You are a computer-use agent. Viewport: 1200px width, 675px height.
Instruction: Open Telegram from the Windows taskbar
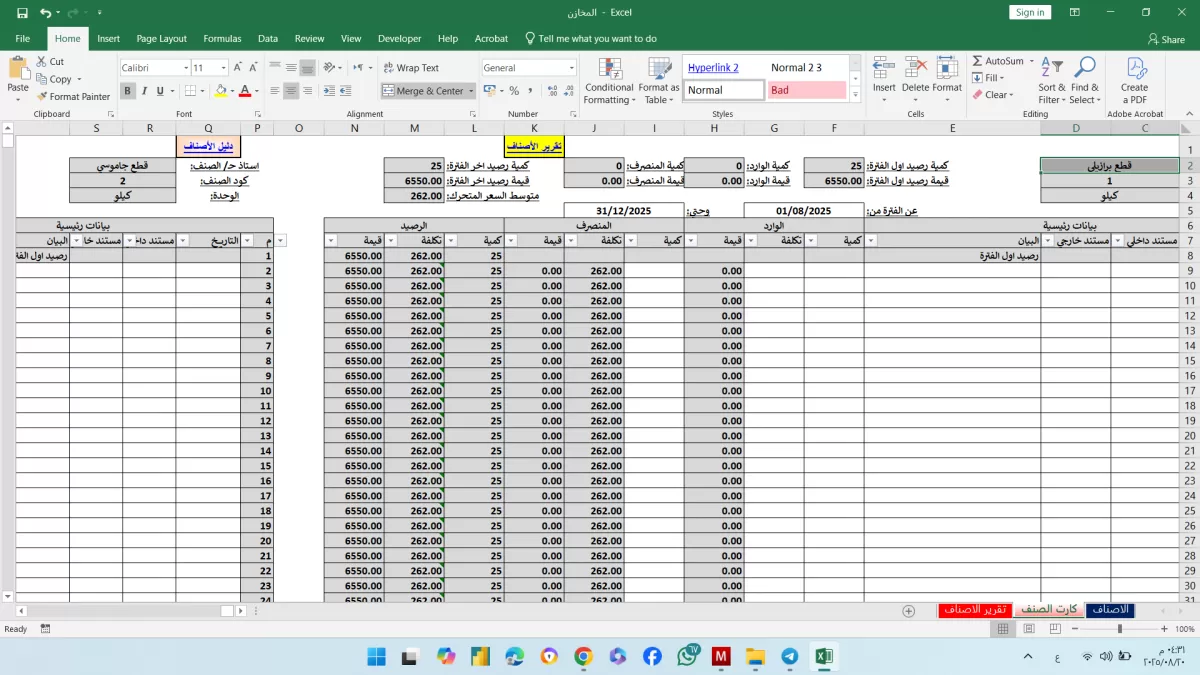[x=790, y=656]
